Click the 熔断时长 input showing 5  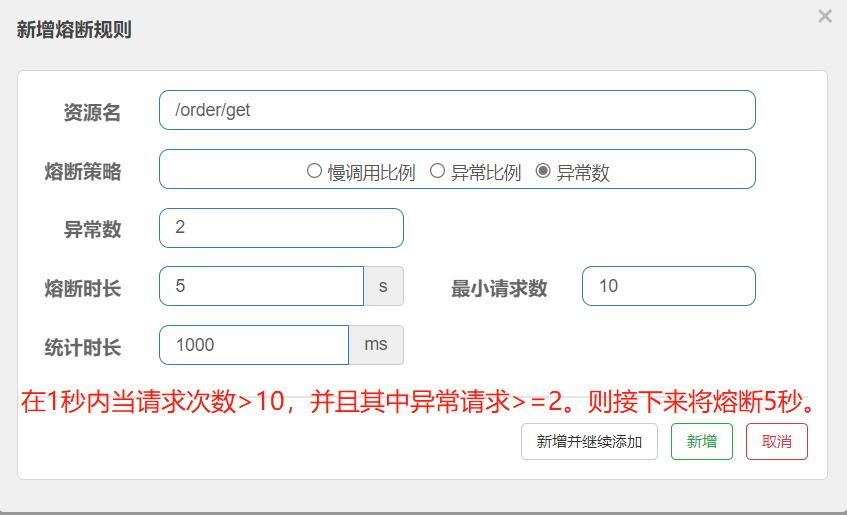260,286
